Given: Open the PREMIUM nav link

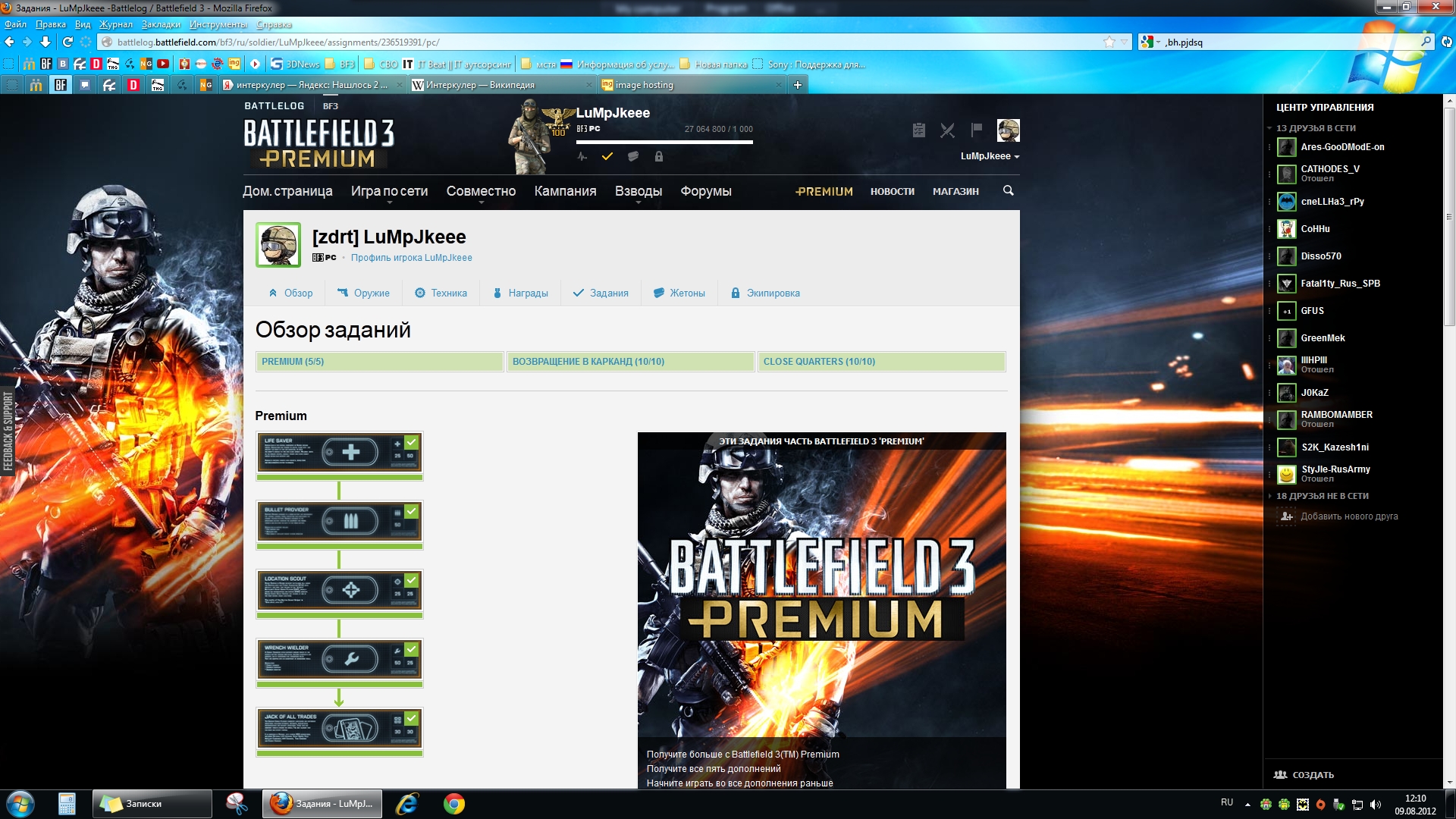Looking at the screenshot, I should (824, 192).
